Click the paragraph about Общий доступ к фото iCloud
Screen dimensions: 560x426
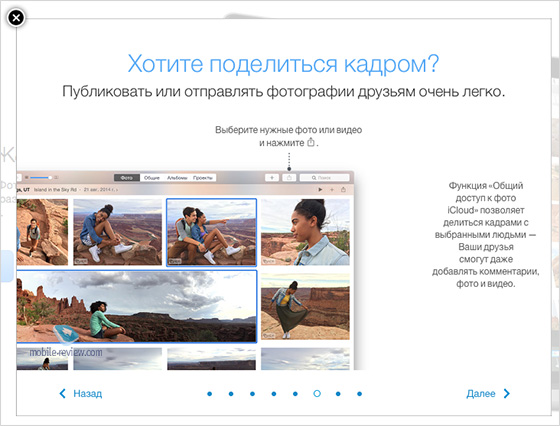486,235
